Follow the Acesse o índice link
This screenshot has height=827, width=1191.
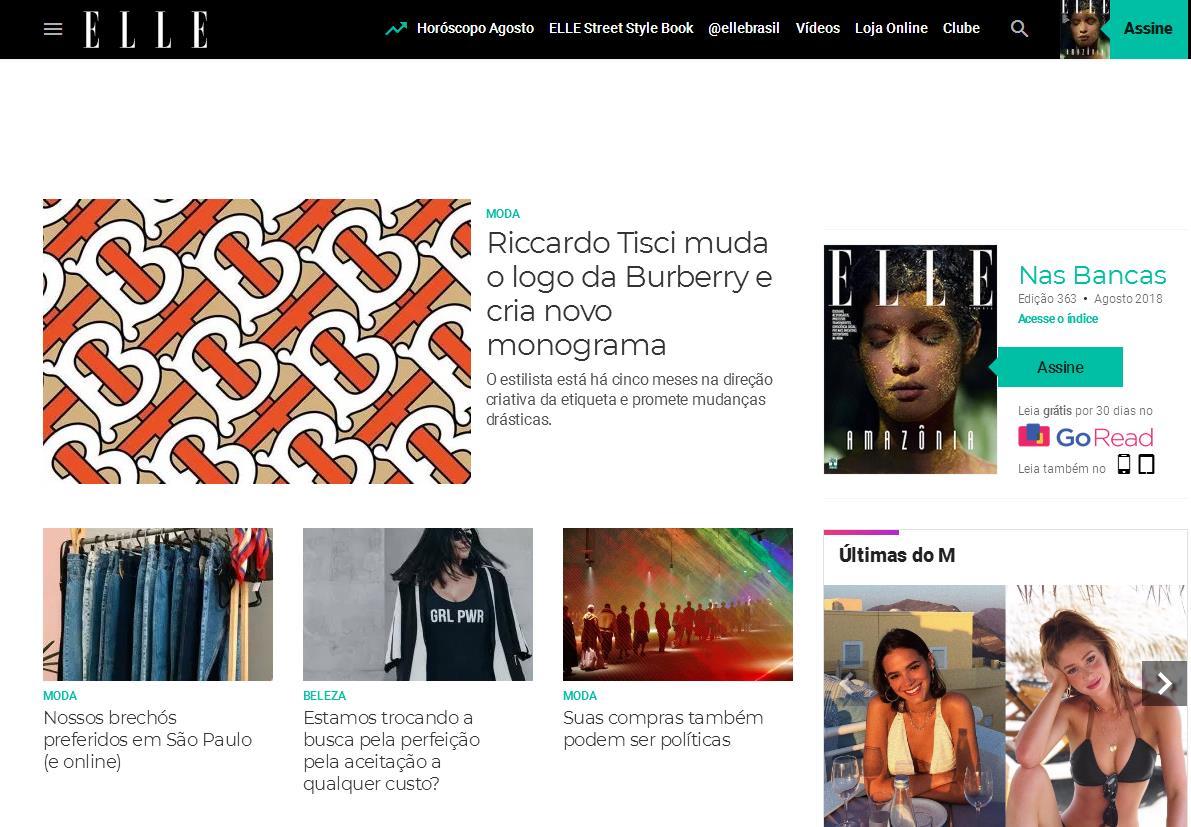(1057, 319)
